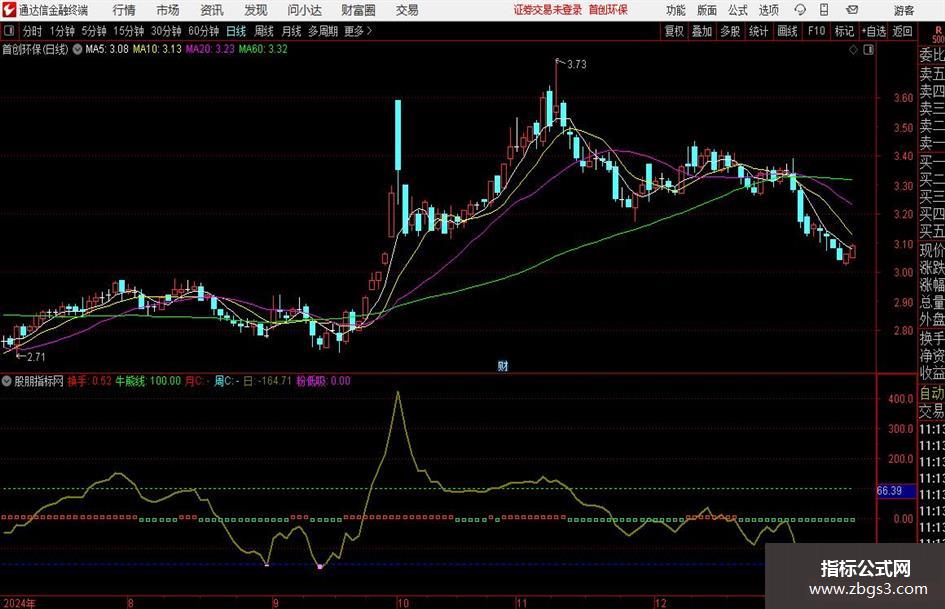Image resolution: width=945 pixels, height=609 pixels.
Task: Switch to 分时 chart tab
Action: (x=32, y=31)
